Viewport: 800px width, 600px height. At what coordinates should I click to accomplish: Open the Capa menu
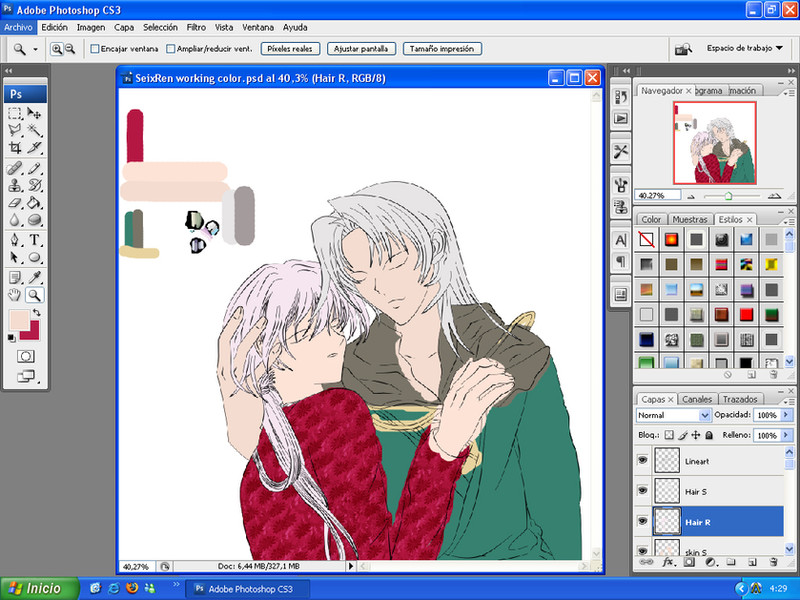pos(124,28)
